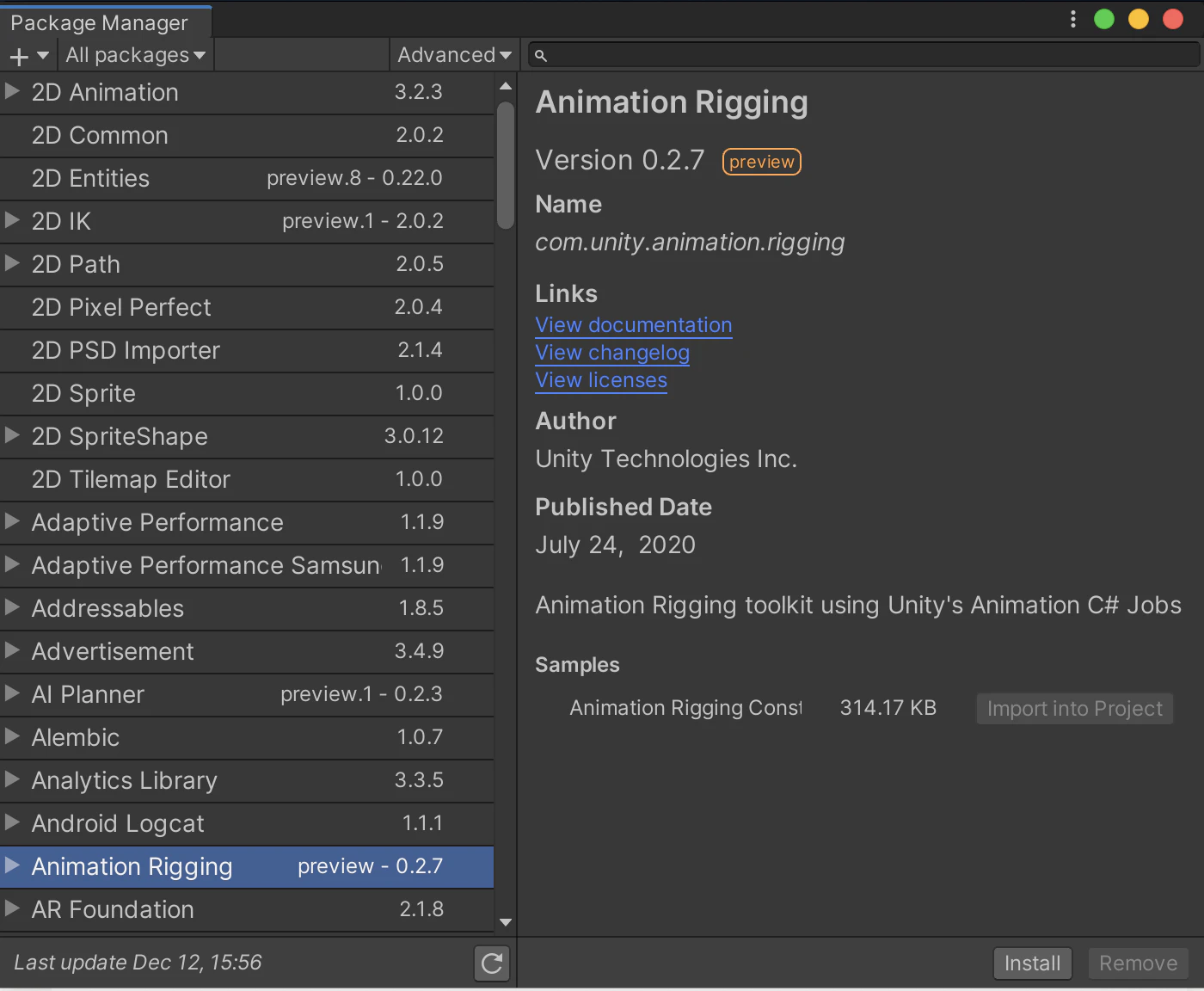Expand the Alembic package versions
Screen dimensions: 1204x991
point(12,736)
